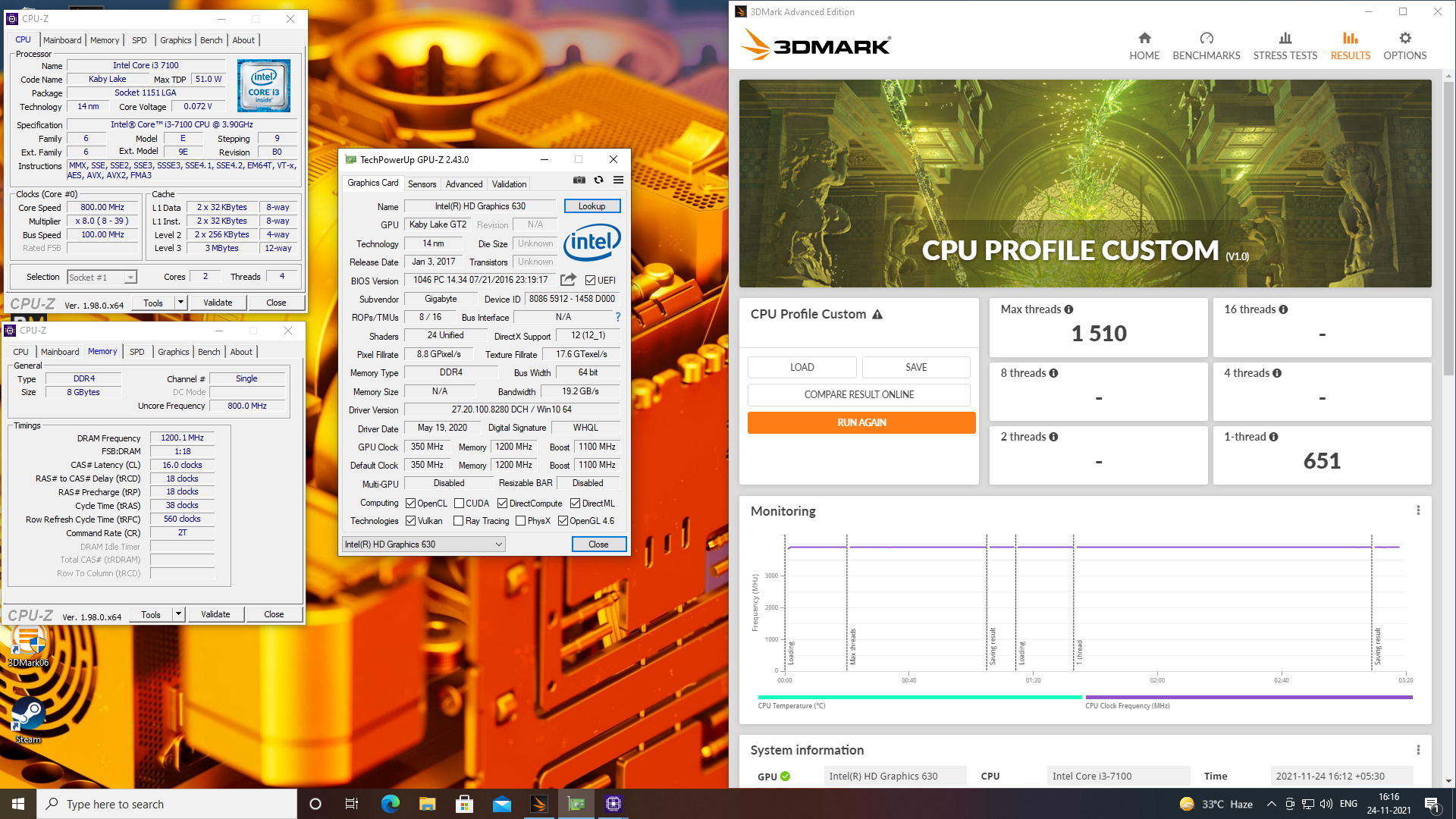1456x819 pixels.
Task: Click Windows Start button
Action: [18, 804]
